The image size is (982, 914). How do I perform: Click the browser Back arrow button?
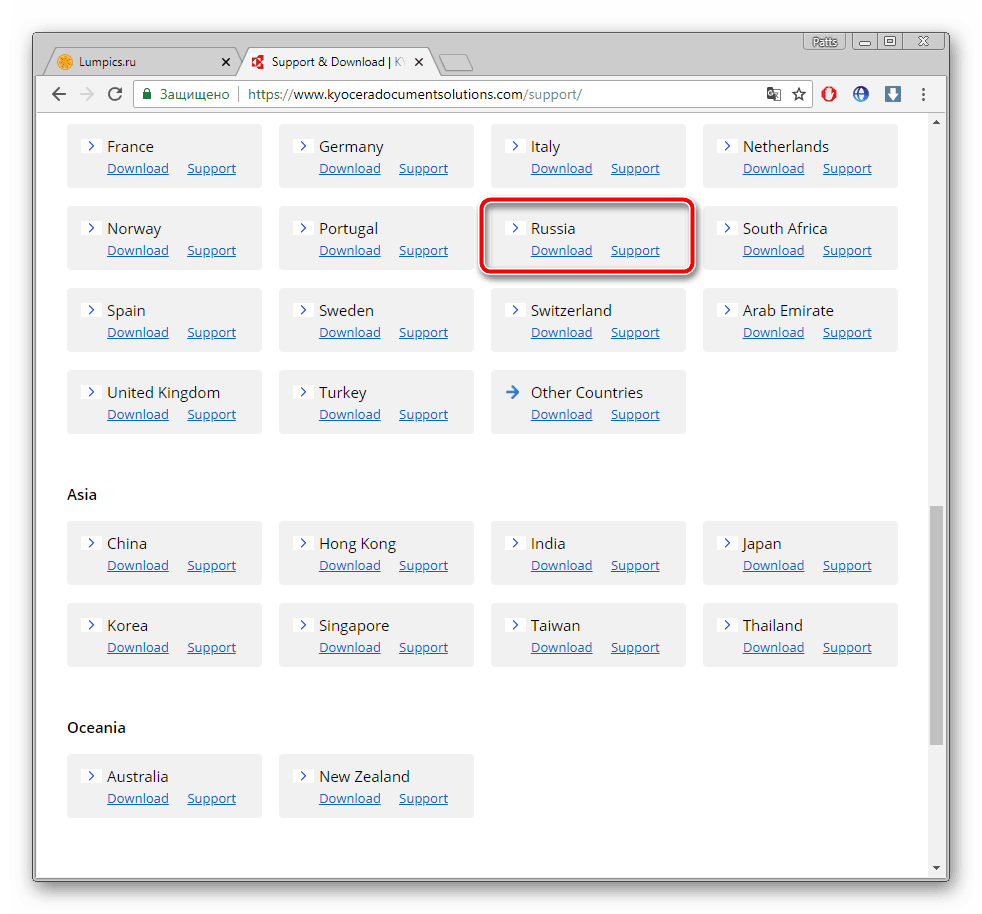59,94
